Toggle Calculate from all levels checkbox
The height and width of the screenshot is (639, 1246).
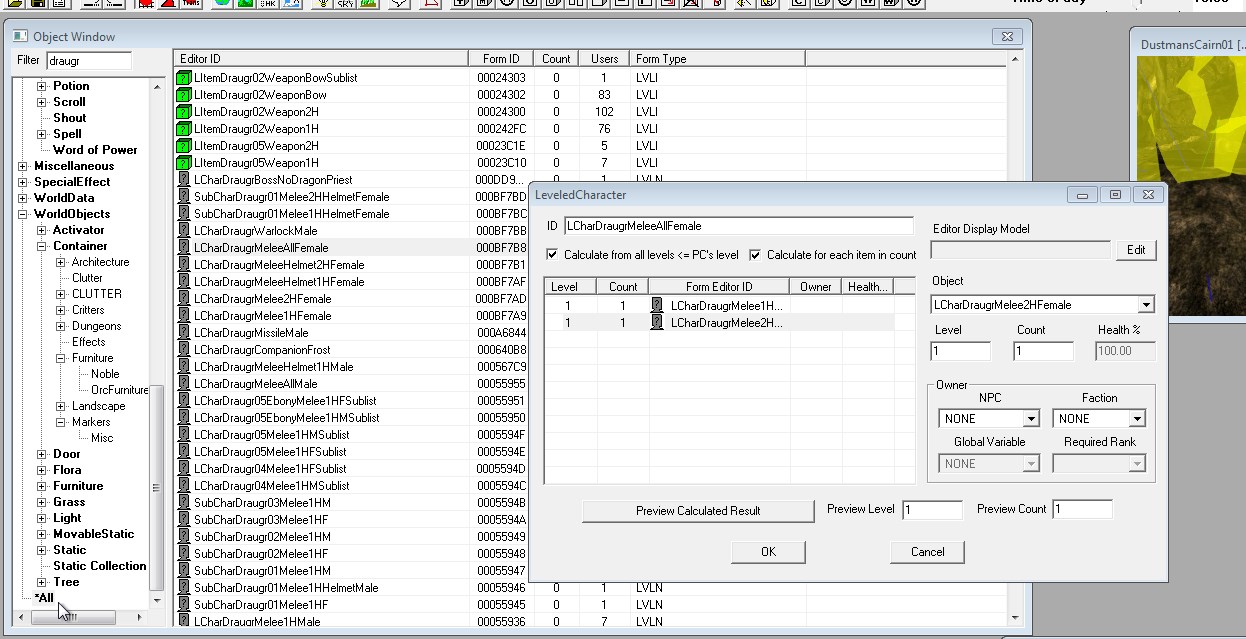coord(552,255)
